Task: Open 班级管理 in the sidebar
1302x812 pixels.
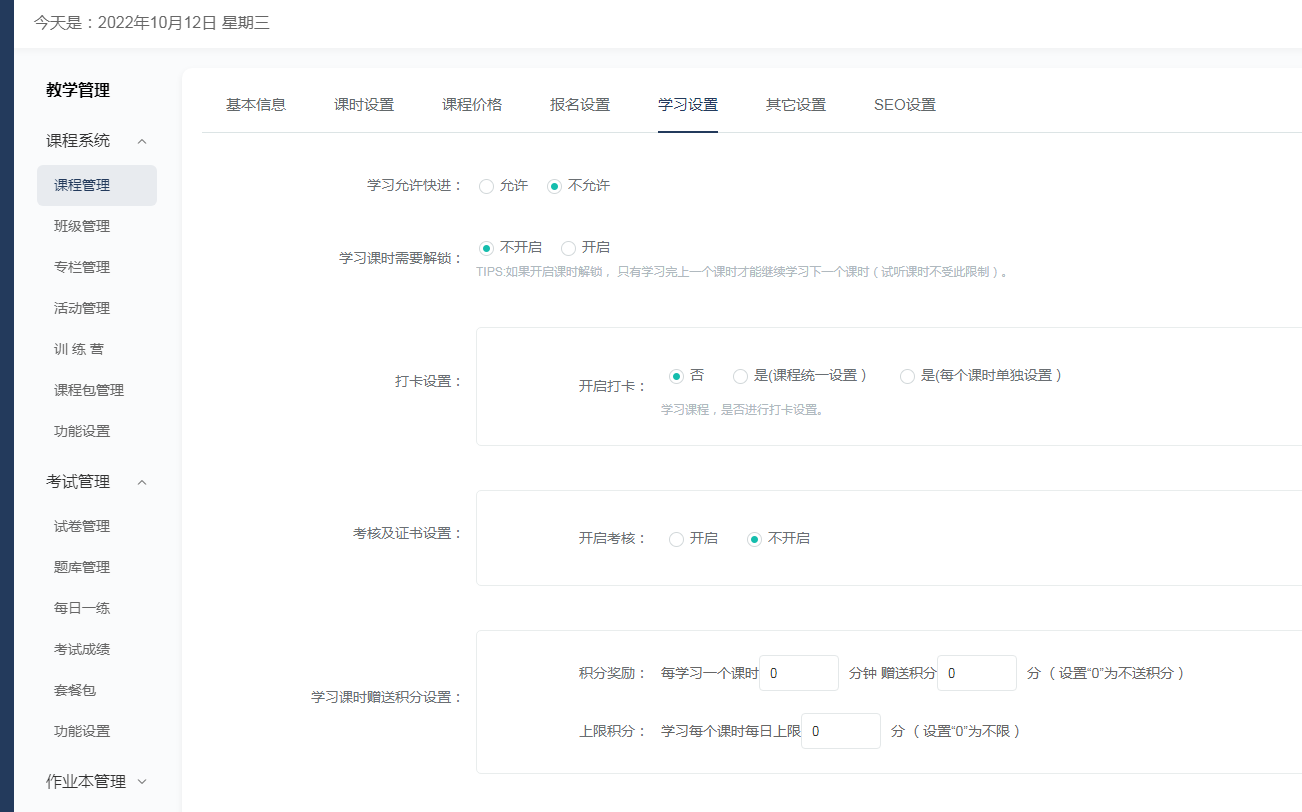Action: point(82,226)
